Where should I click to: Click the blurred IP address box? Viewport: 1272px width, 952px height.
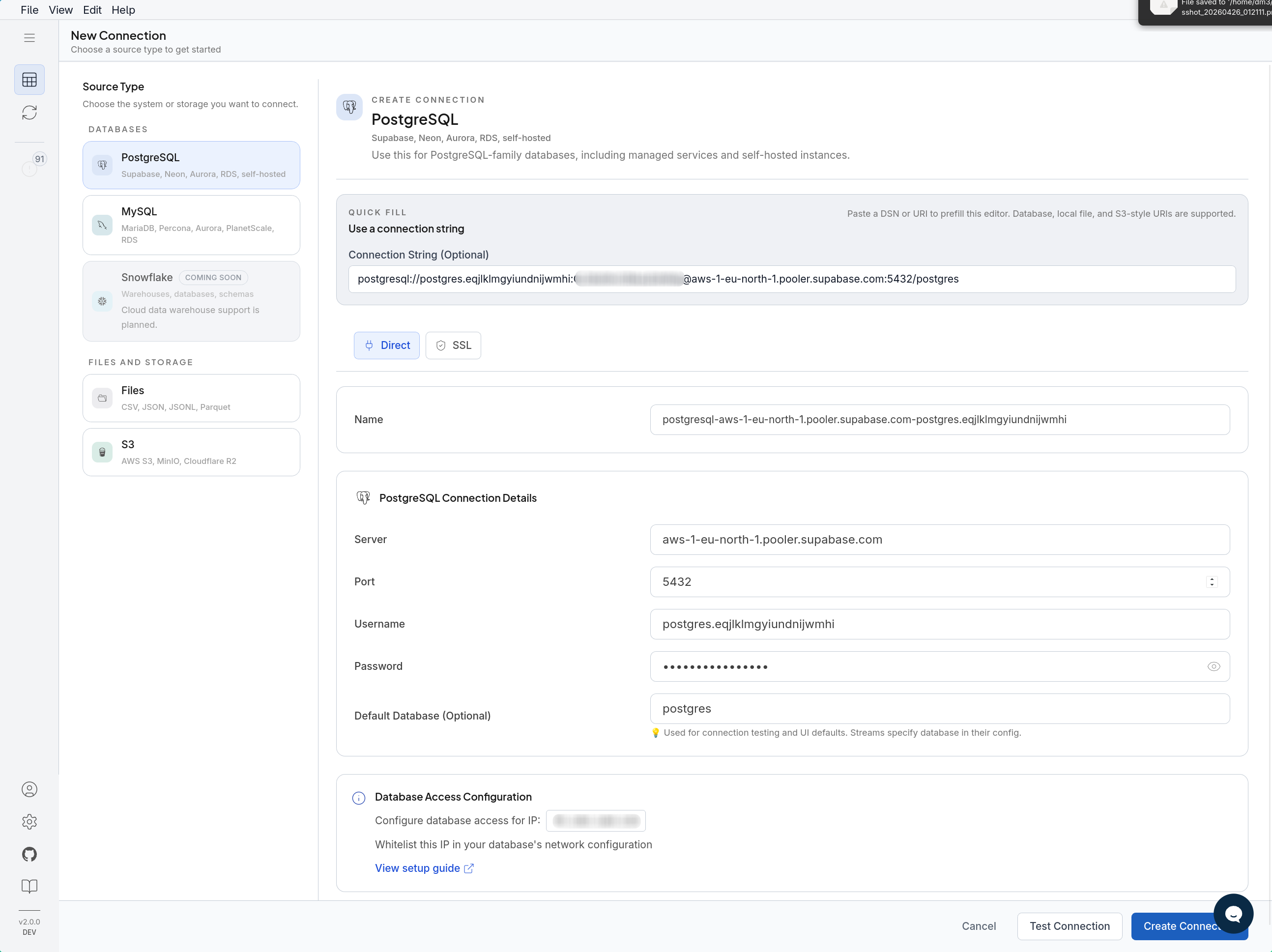[596, 820]
